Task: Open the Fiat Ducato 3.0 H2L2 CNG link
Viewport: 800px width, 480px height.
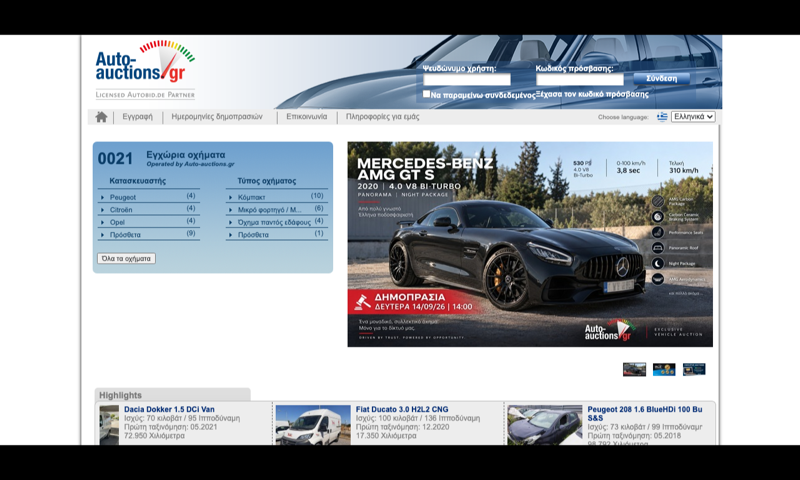Action: tap(402, 410)
